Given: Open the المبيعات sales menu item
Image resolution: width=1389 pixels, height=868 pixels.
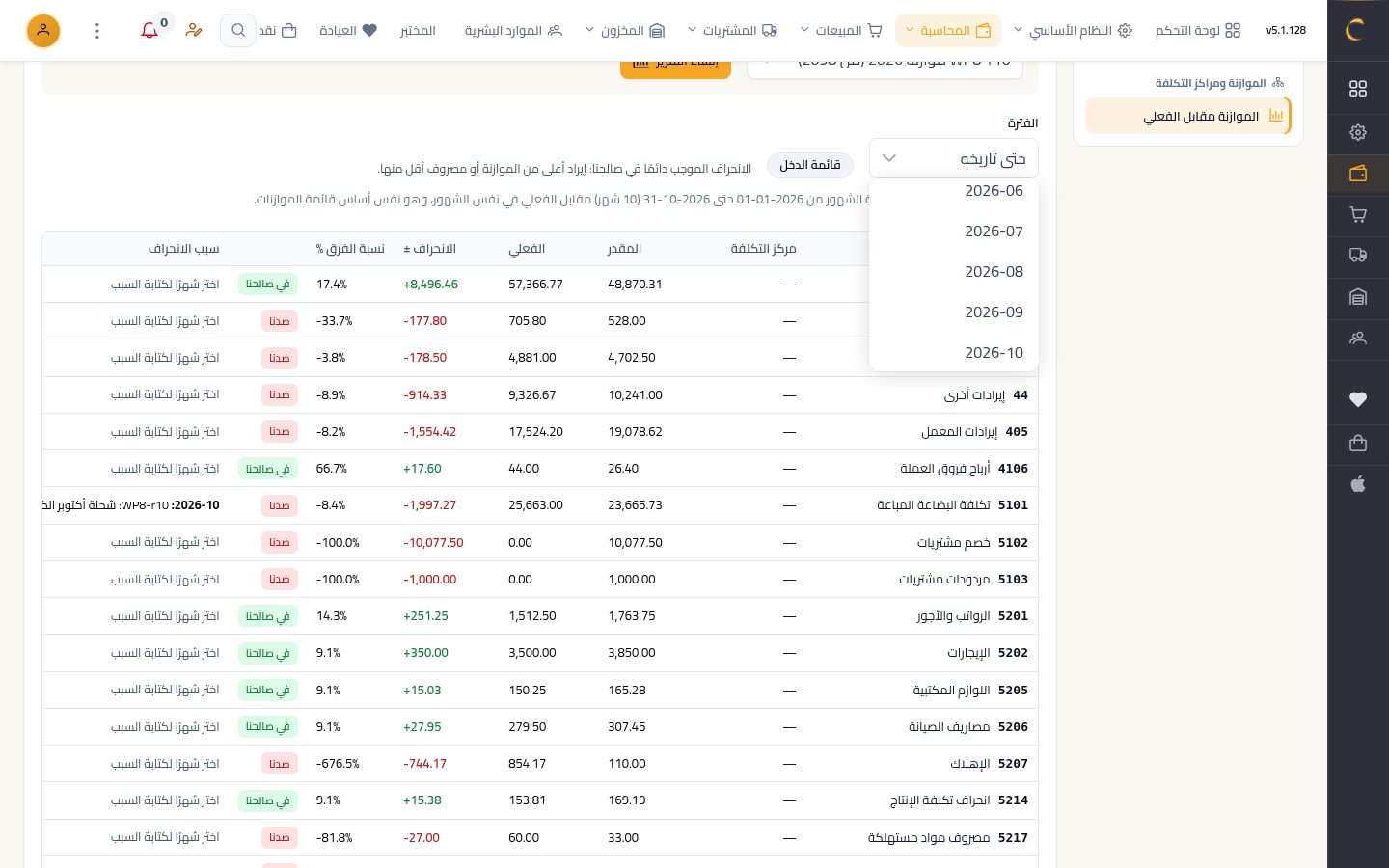Looking at the screenshot, I should tap(842, 31).
